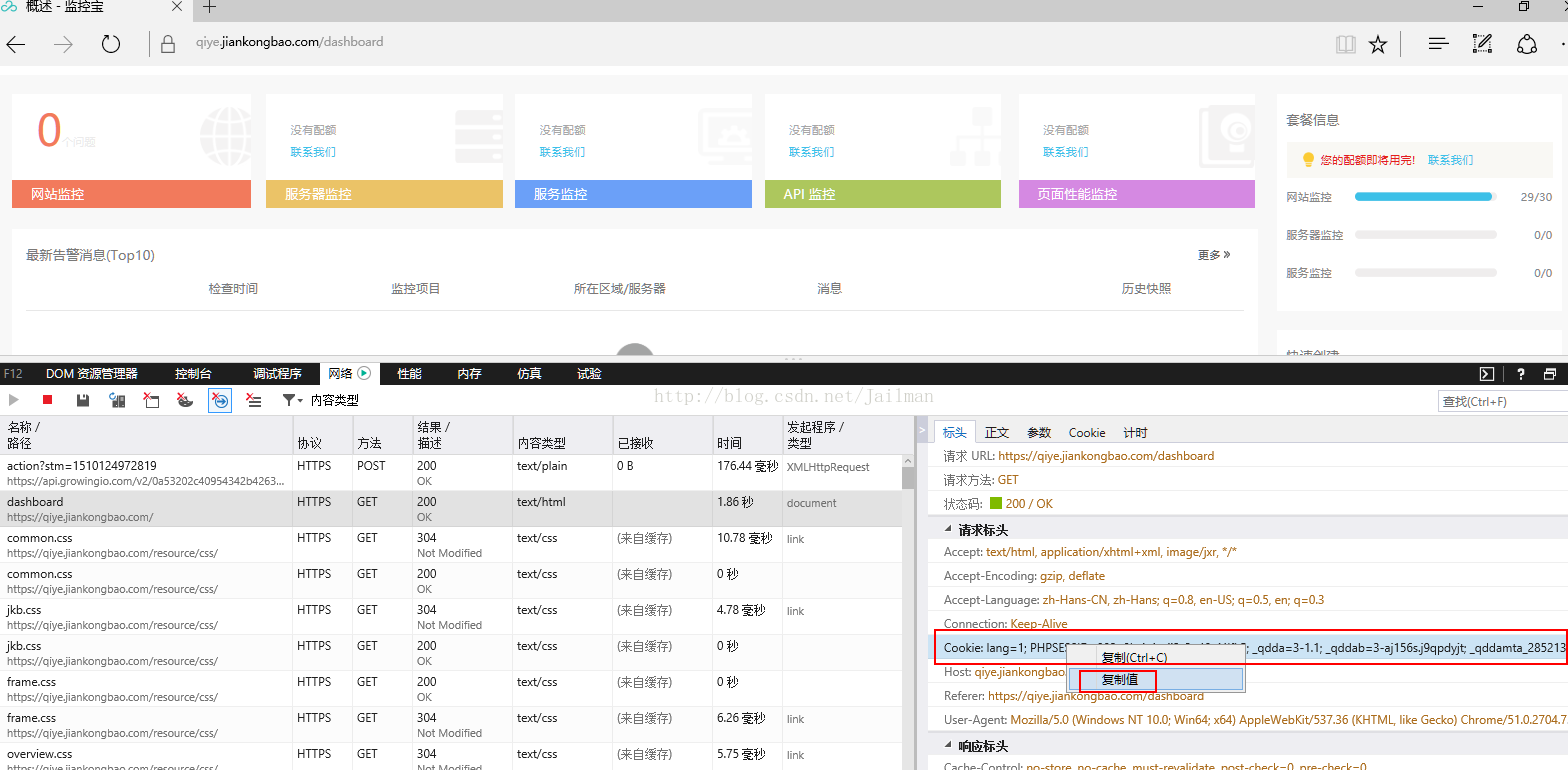Screen dimensions: 1568x770
Task: Click the green play icon on 网络 tab
Action: click(364, 373)
